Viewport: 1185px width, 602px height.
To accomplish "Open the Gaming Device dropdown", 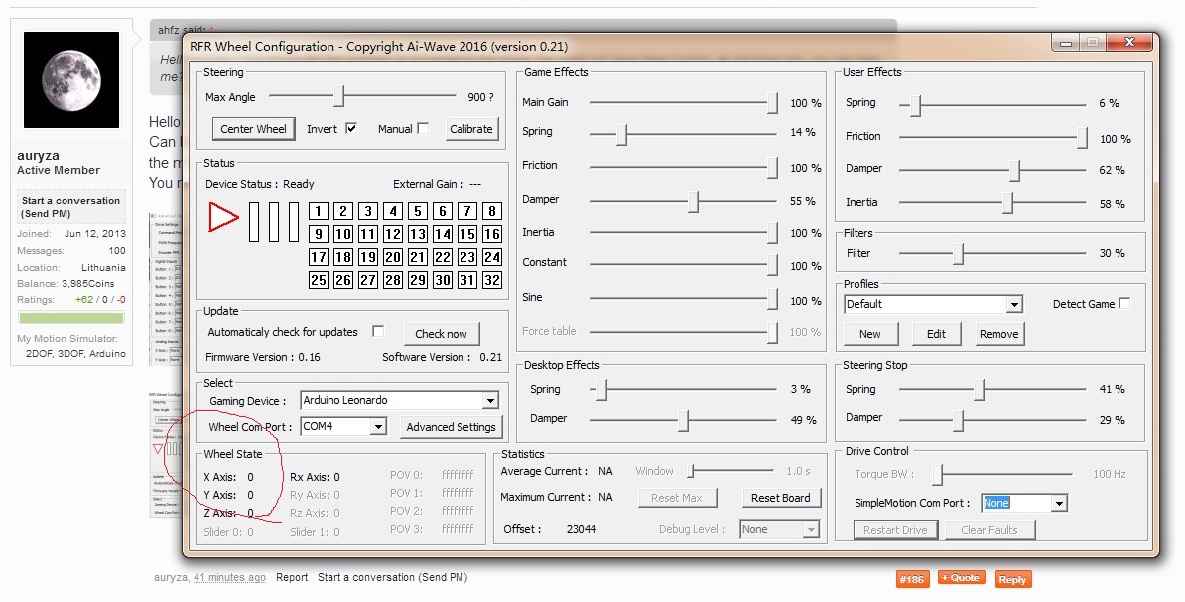I will point(490,401).
